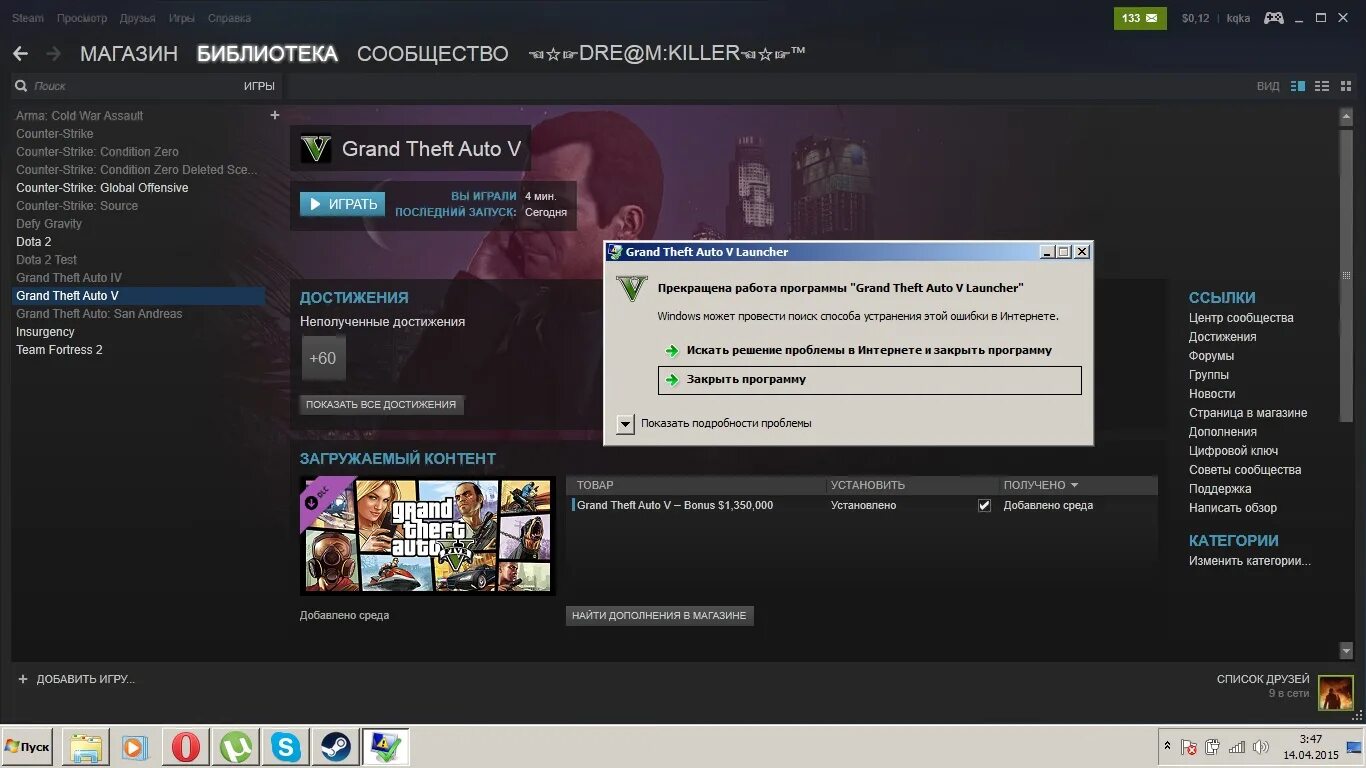Open the ИГРЫ filter dropdown

tap(259, 86)
